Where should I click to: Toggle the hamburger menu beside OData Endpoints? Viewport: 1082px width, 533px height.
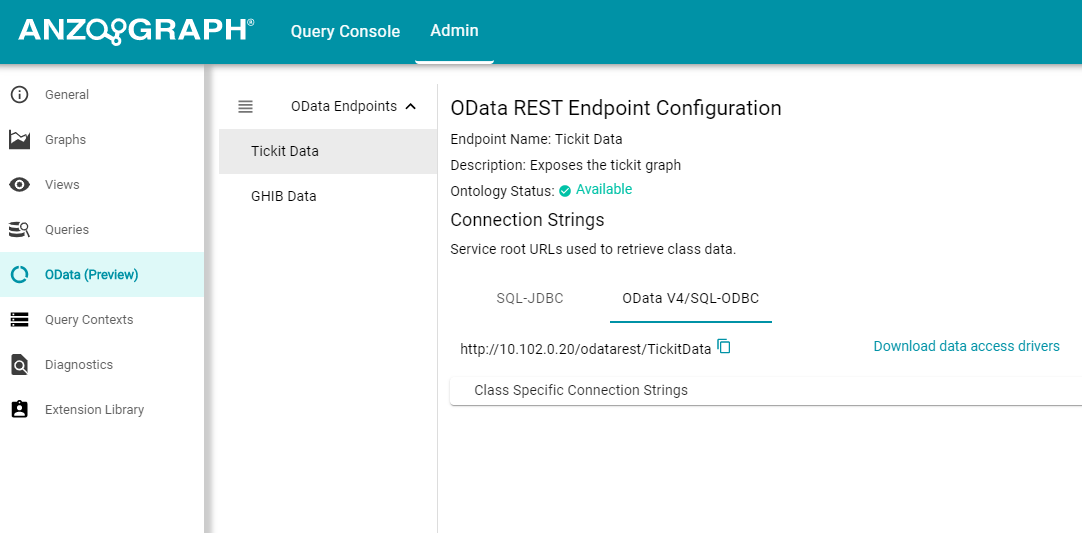pos(245,106)
